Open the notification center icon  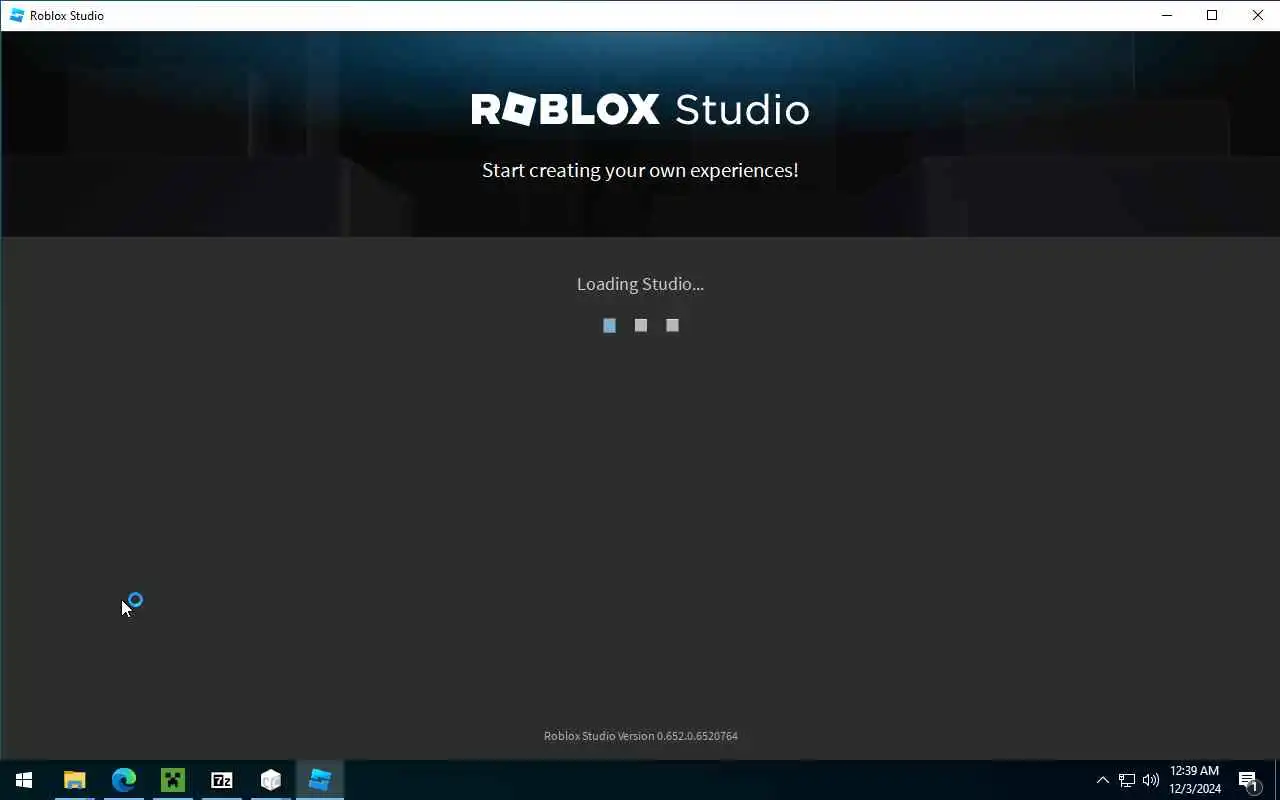click(x=1248, y=780)
